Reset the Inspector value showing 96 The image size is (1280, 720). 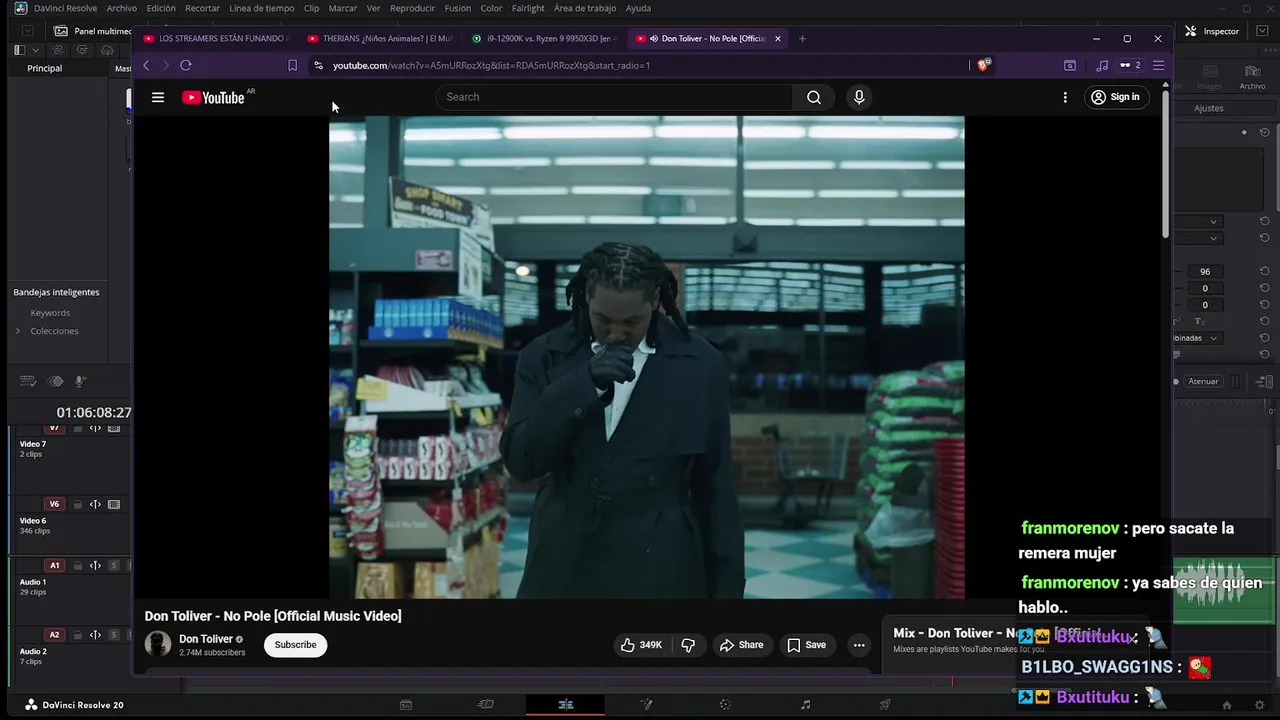pos(1264,271)
